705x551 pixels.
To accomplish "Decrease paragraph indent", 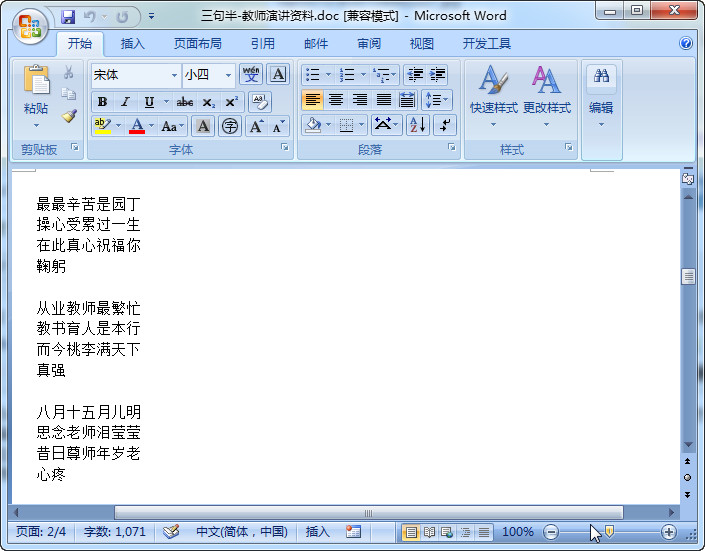I will point(415,74).
